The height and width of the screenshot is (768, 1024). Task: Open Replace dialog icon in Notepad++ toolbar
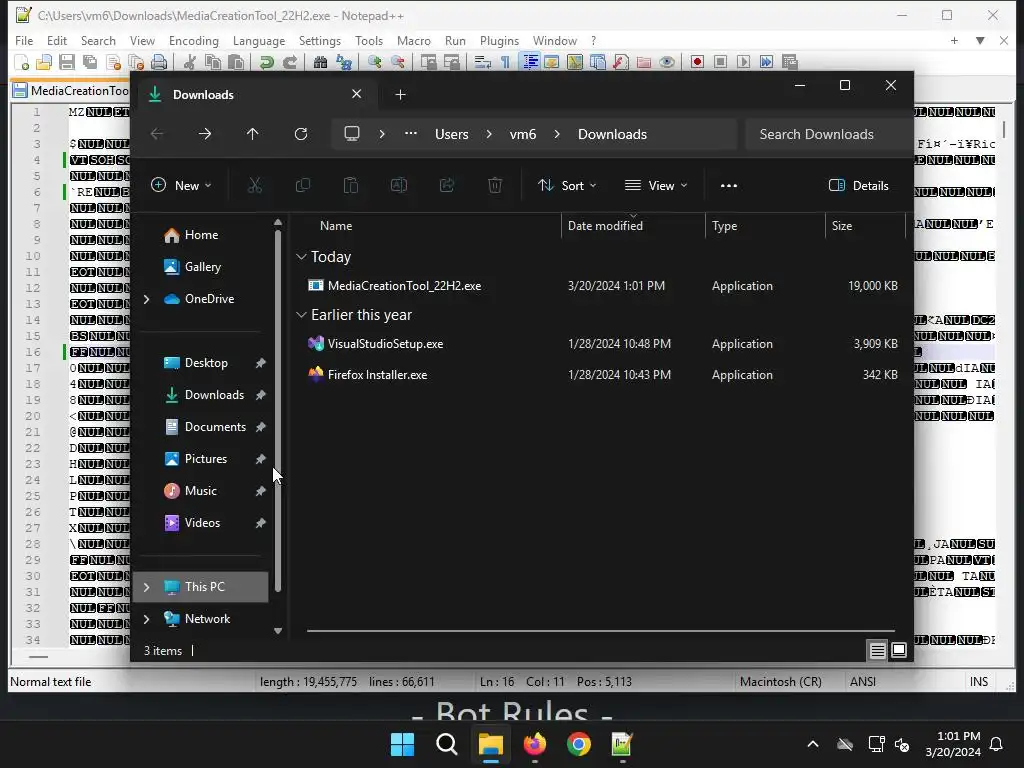[344, 62]
